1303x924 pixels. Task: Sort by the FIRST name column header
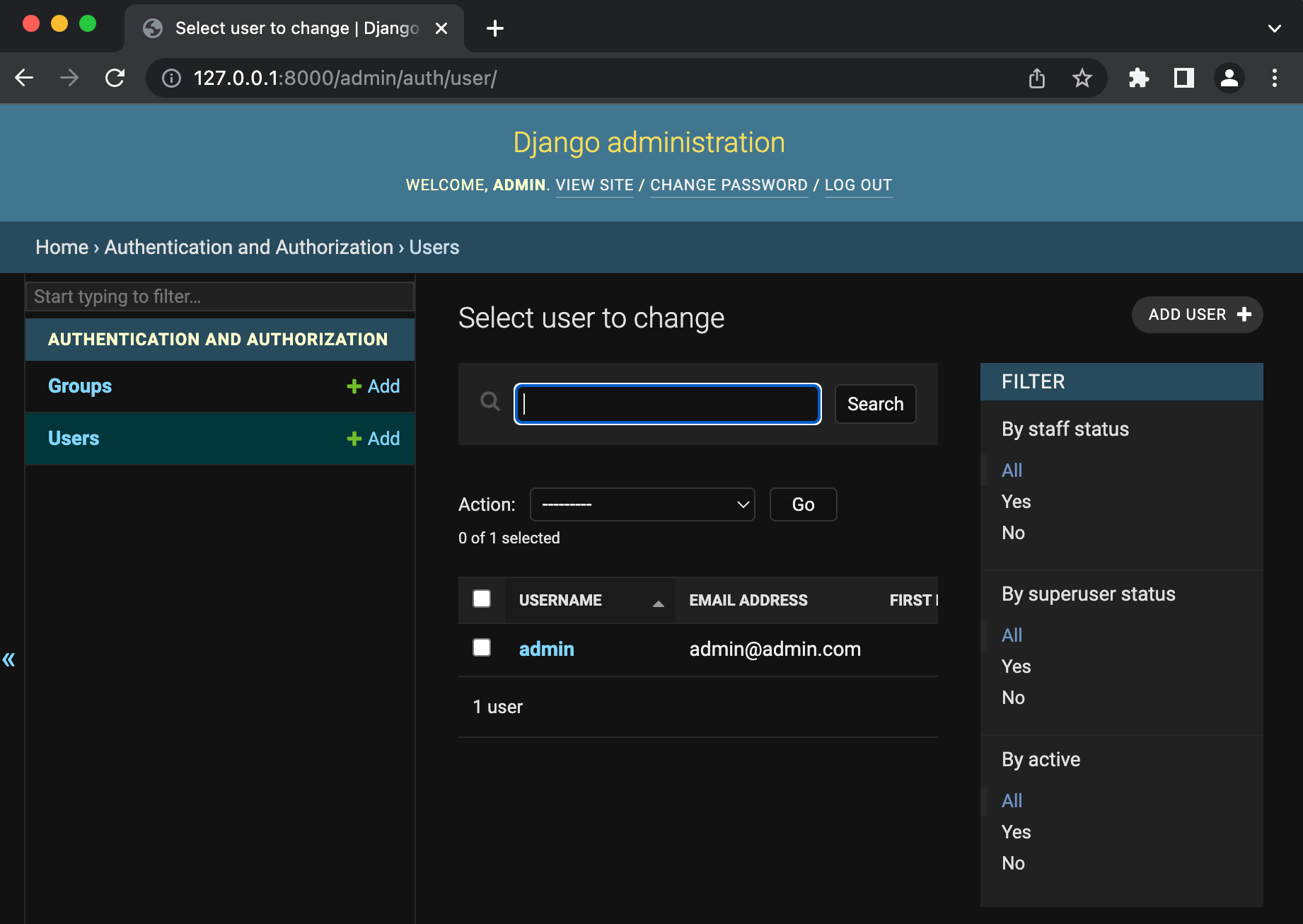click(913, 600)
